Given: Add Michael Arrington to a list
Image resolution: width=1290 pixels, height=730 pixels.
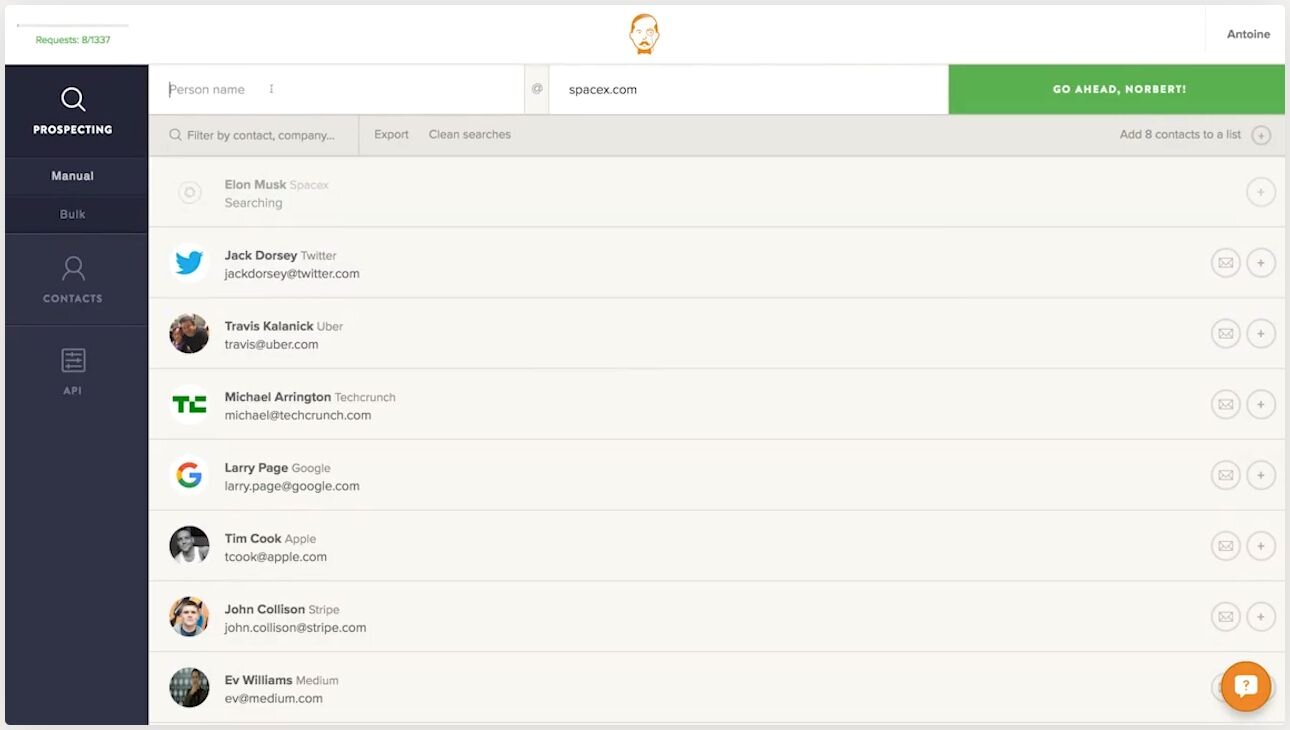Looking at the screenshot, I should click(1261, 404).
